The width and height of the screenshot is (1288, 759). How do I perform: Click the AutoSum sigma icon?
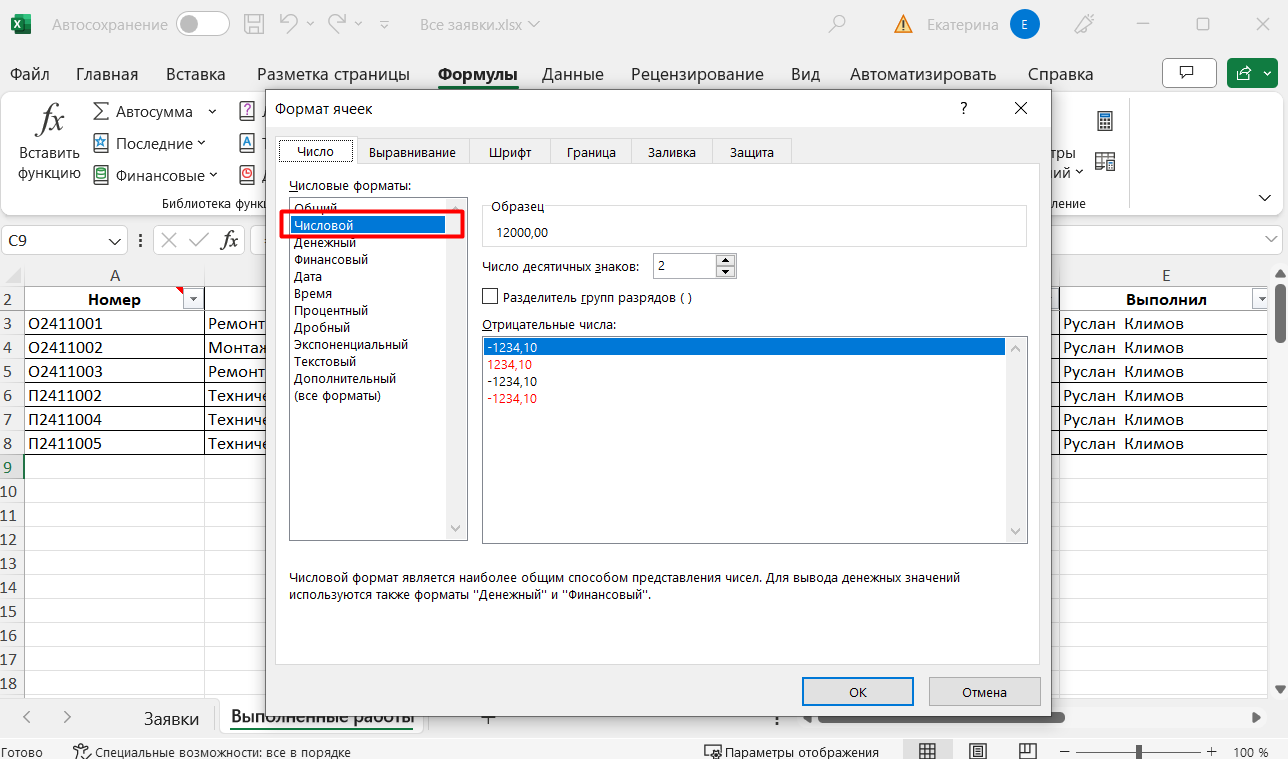pyautogui.click(x=101, y=112)
